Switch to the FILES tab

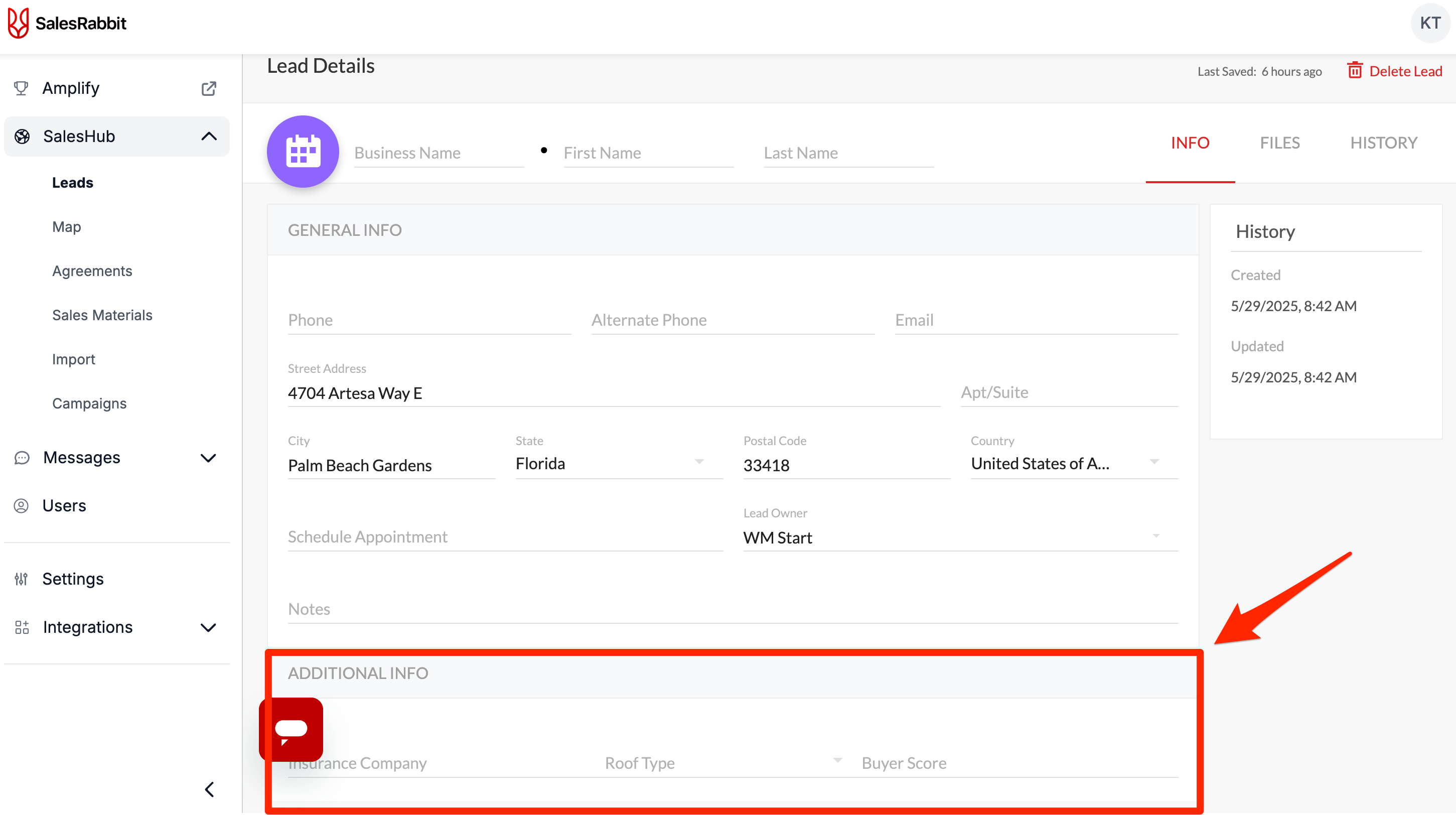point(1280,143)
